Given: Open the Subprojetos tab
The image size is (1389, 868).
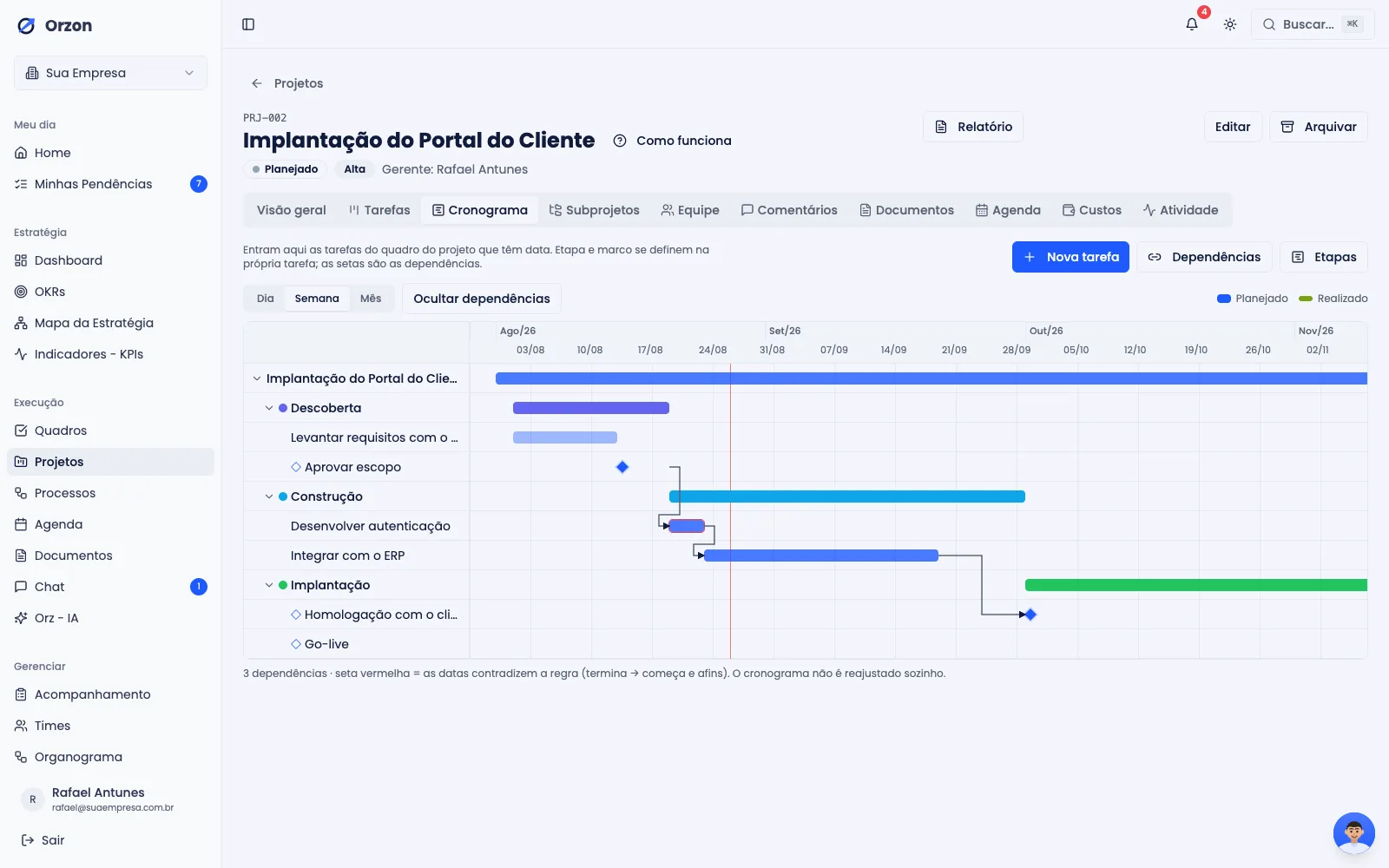Looking at the screenshot, I should click(595, 210).
